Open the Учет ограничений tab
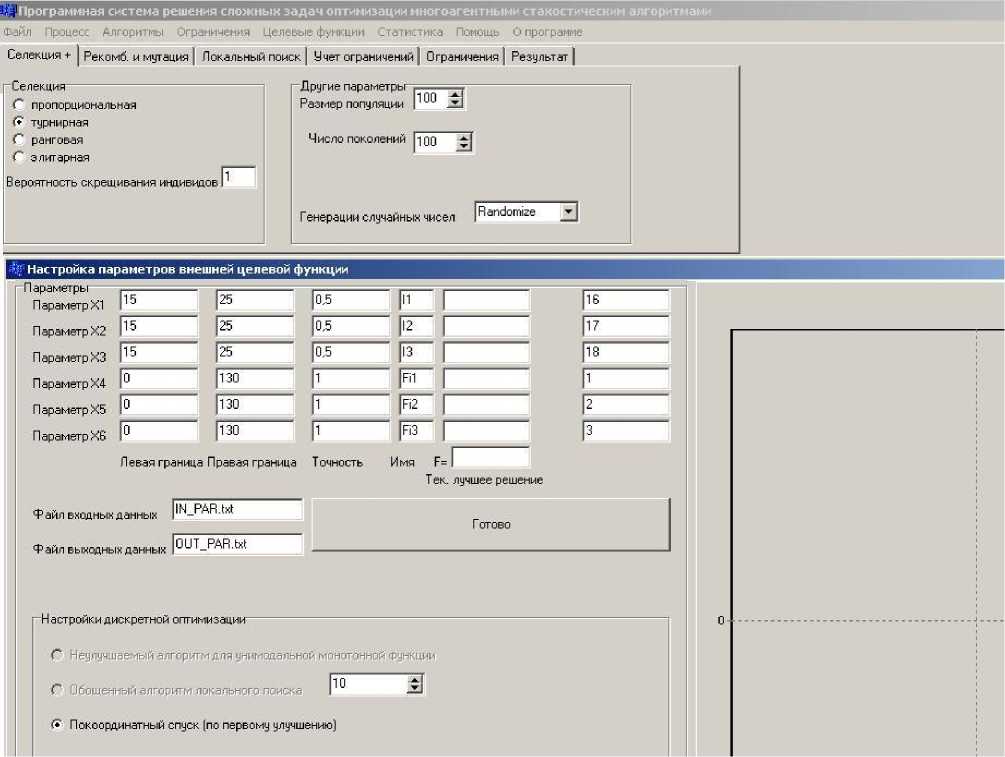 point(362,57)
